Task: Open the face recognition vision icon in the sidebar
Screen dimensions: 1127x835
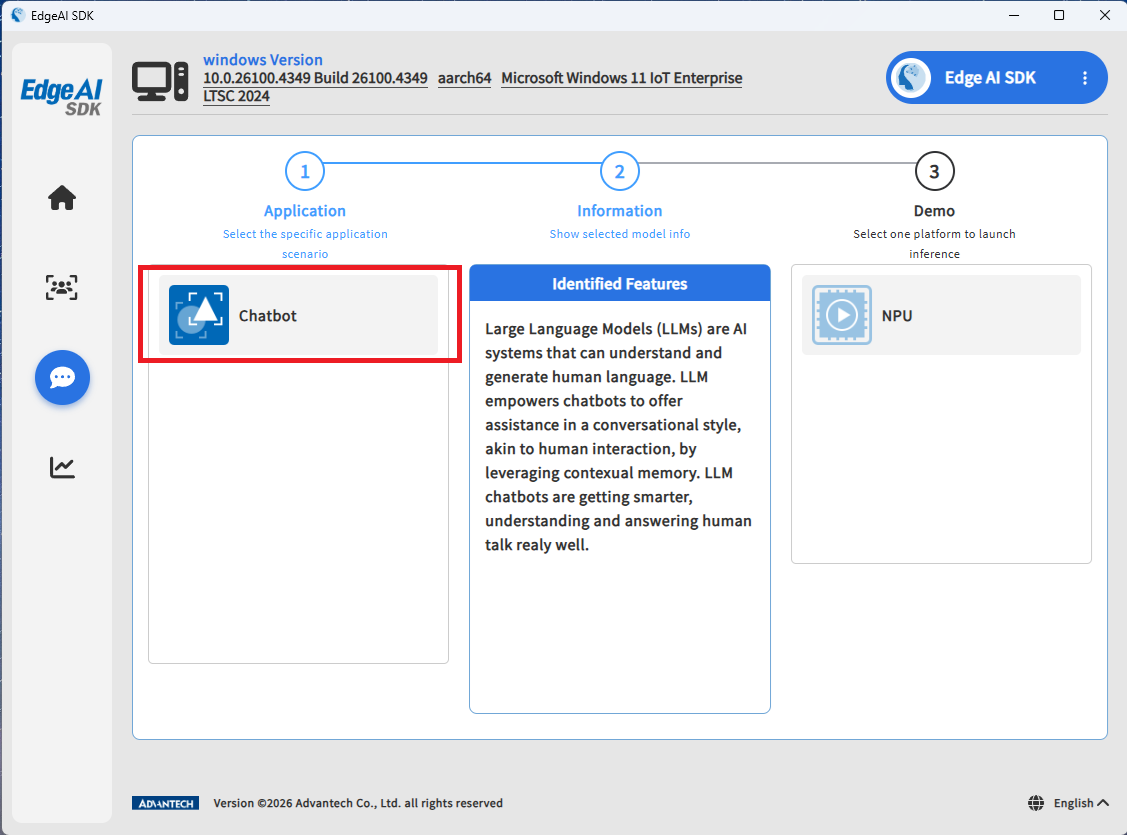Action: pos(62,287)
